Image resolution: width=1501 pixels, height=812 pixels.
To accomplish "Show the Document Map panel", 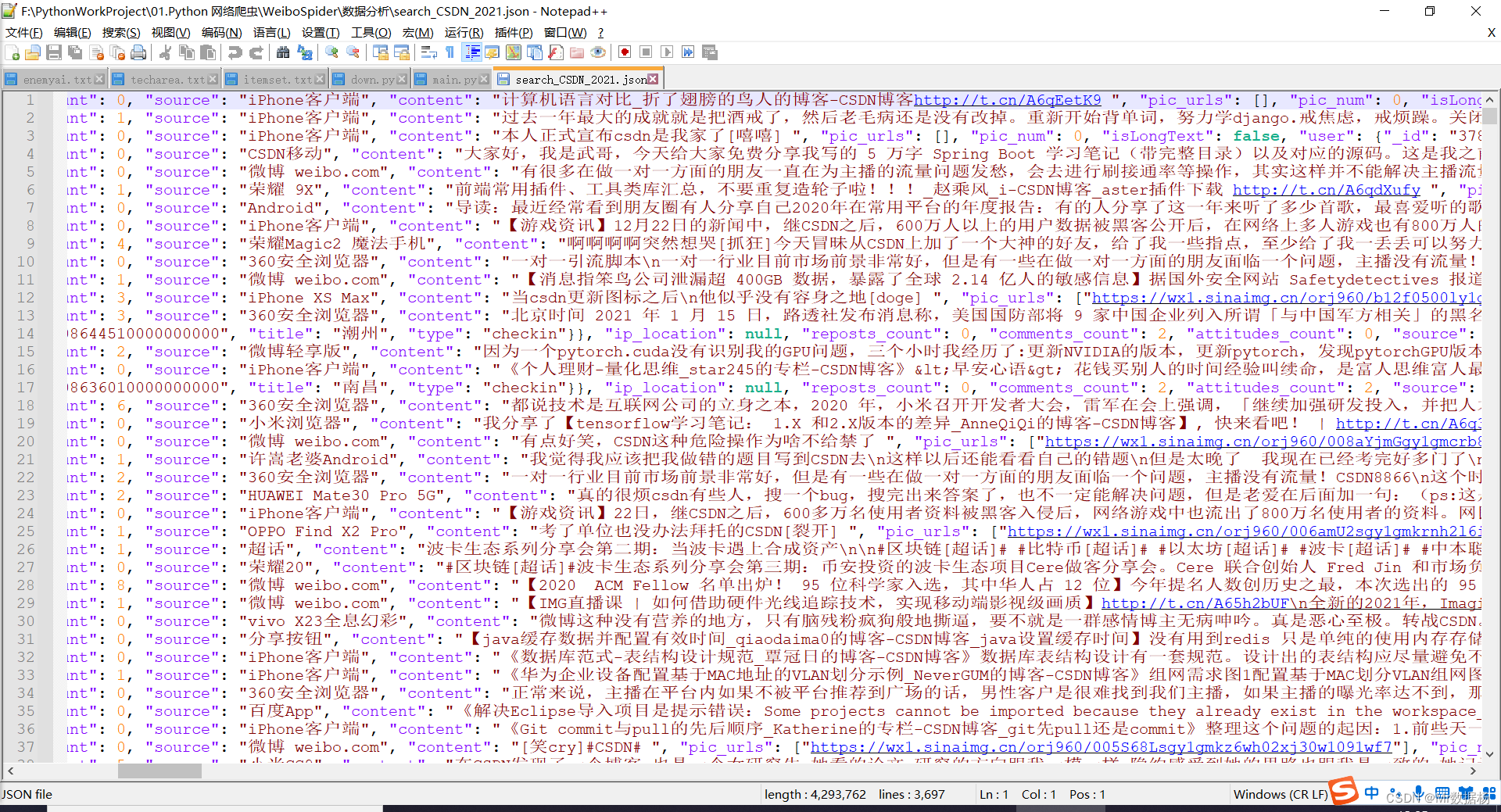I will 514,52.
